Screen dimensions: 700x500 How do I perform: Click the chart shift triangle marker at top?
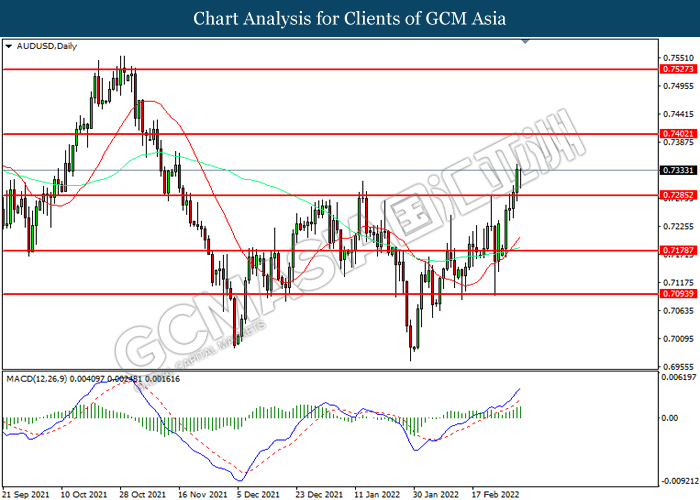click(525, 42)
